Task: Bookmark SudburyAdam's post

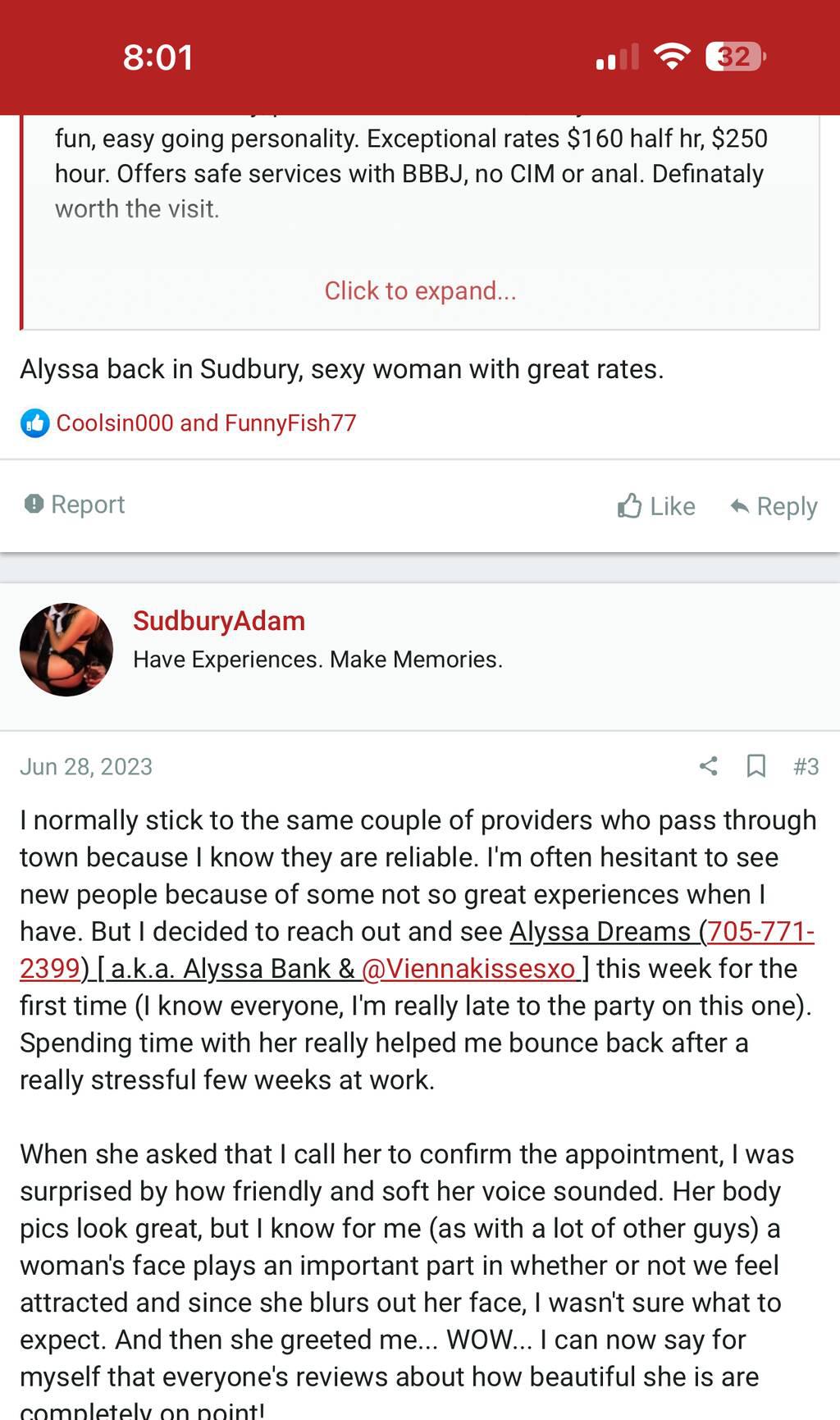Action: coord(756,766)
